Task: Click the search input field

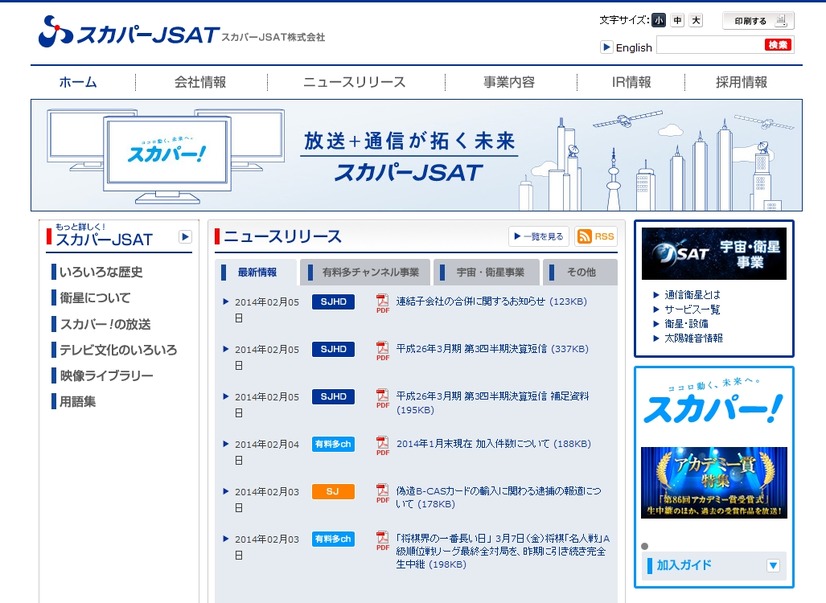Action: [x=709, y=45]
